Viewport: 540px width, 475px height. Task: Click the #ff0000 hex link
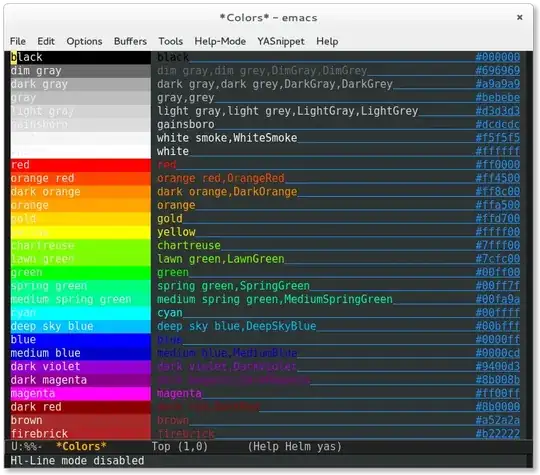point(498,164)
